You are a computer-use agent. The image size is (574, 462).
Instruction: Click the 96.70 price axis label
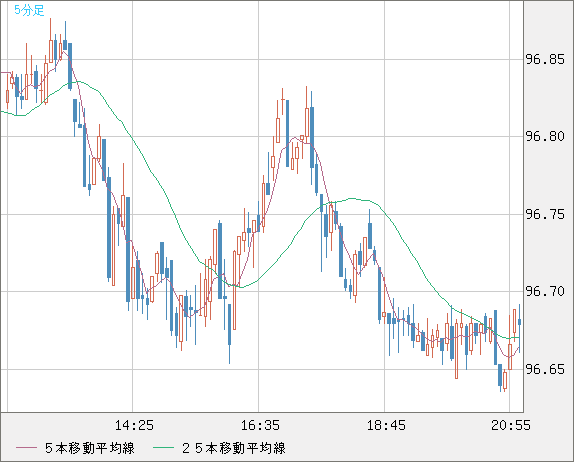tap(545, 292)
